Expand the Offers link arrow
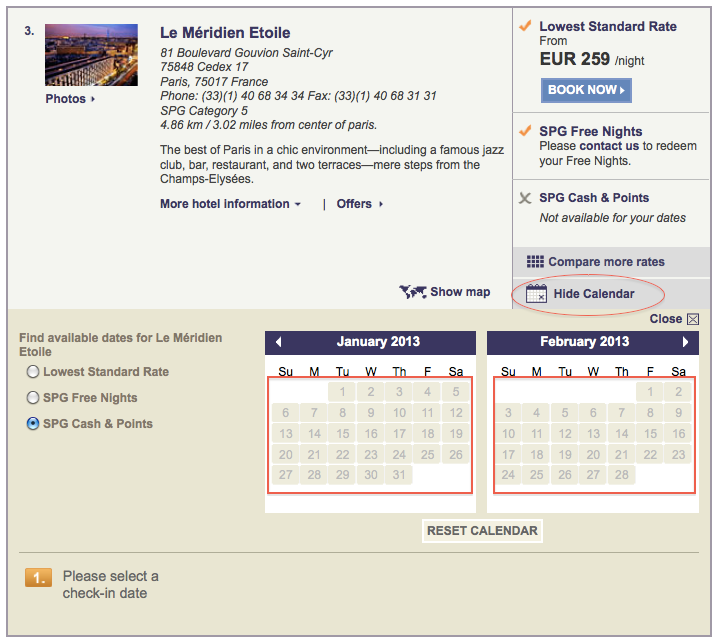This screenshot has height=644, width=719. point(360,204)
